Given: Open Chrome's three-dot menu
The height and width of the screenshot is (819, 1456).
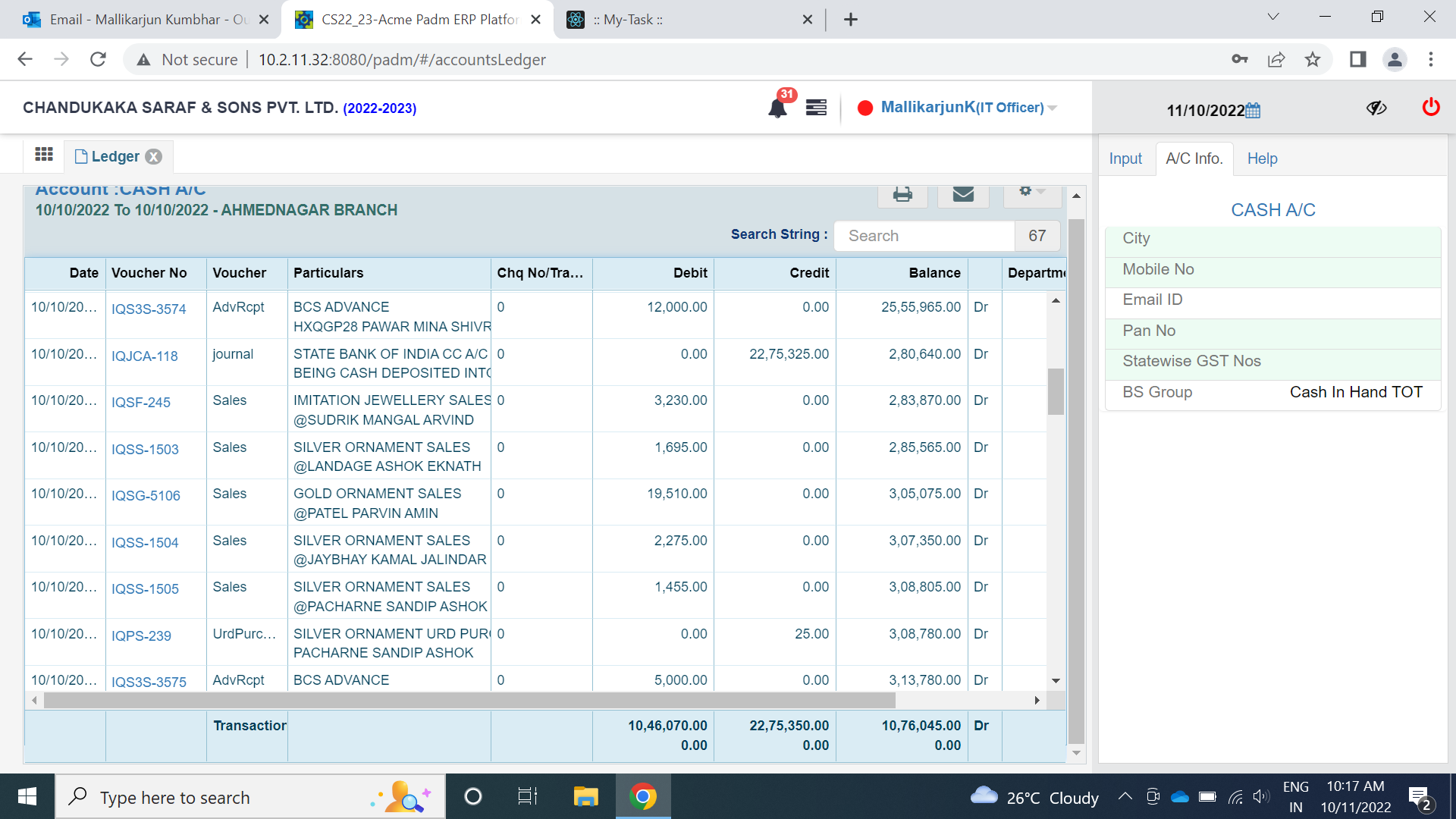Looking at the screenshot, I should [1431, 59].
